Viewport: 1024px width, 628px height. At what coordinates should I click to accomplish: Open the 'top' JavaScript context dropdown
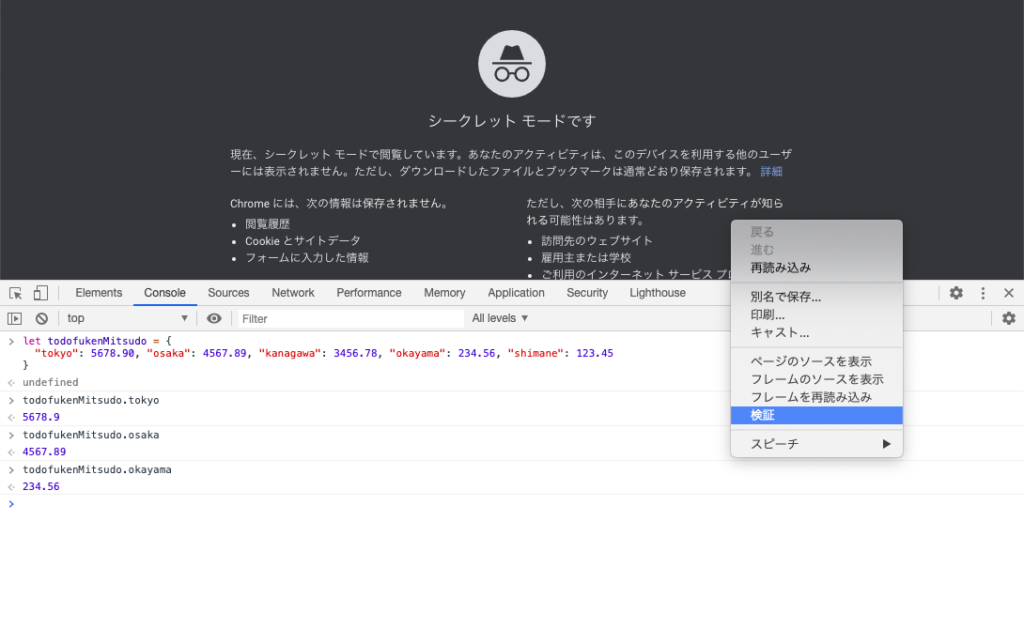[x=126, y=318]
